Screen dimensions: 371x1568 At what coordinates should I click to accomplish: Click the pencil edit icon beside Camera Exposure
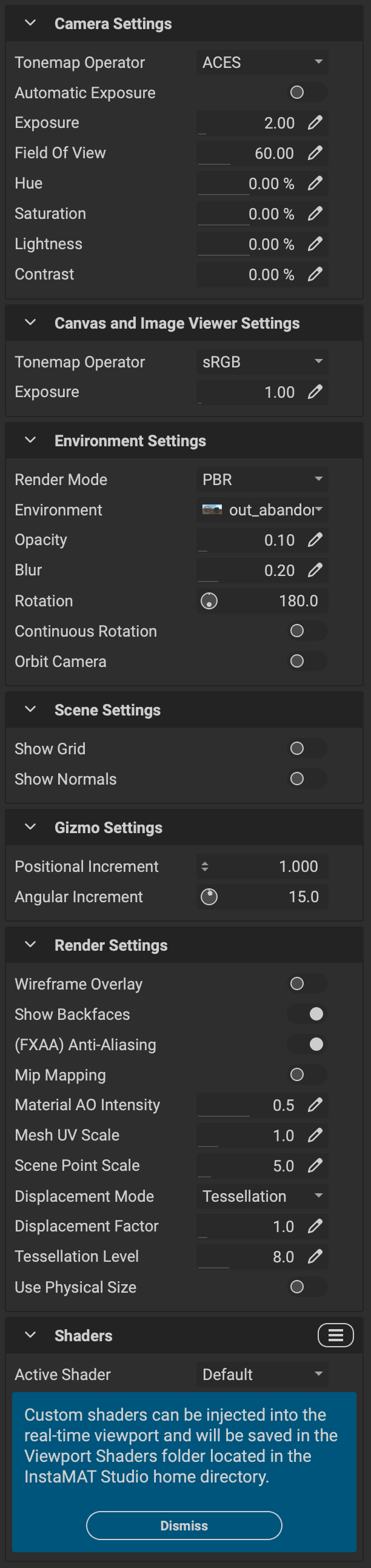(315, 123)
